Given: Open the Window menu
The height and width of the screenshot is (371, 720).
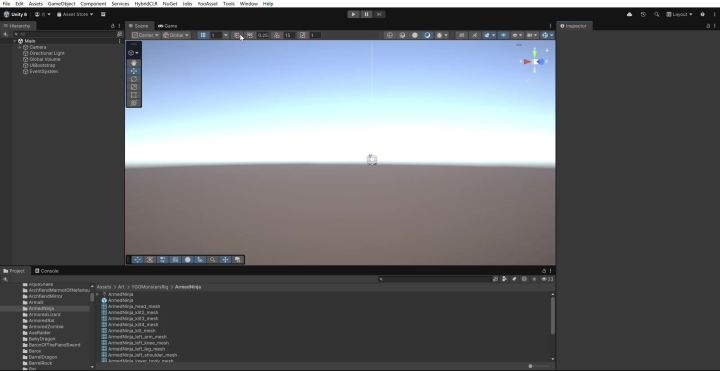Looking at the screenshot, I should pos(249,4).
